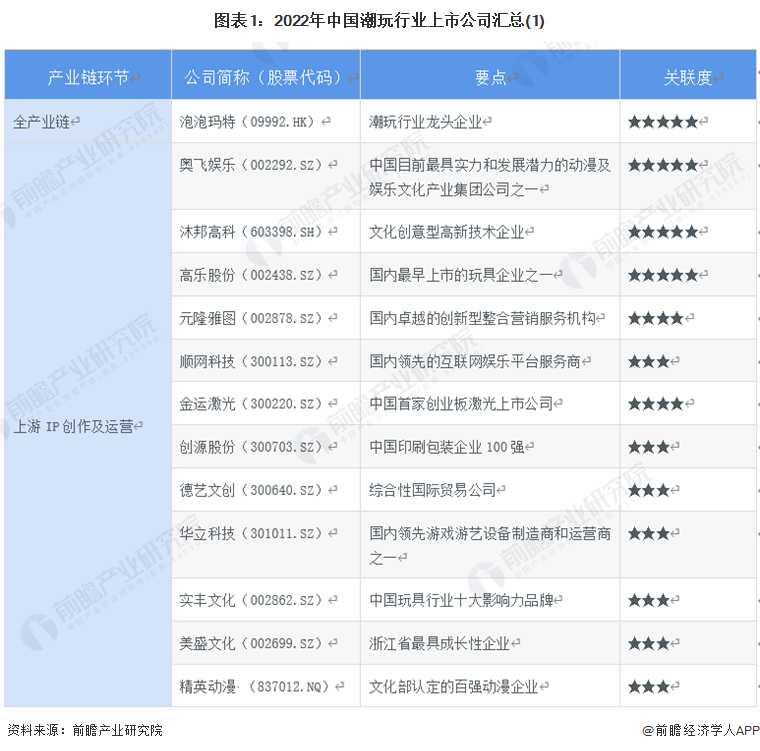Viewport: 760px width, 751px height.
Task: Click the text '国内领先游戏游艺设备制造商和运营商之一'
Action: pos(490,545)
